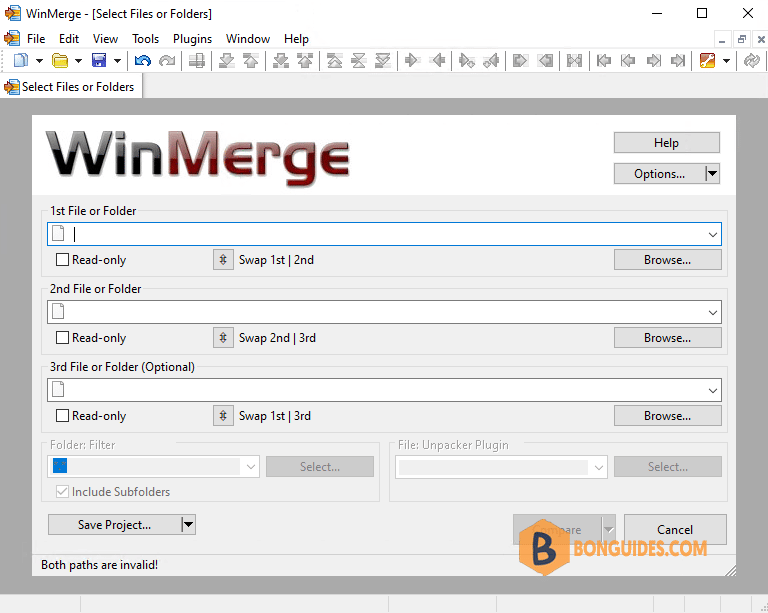
Task: Open the Edit menu
Action: tap(69, 39)
